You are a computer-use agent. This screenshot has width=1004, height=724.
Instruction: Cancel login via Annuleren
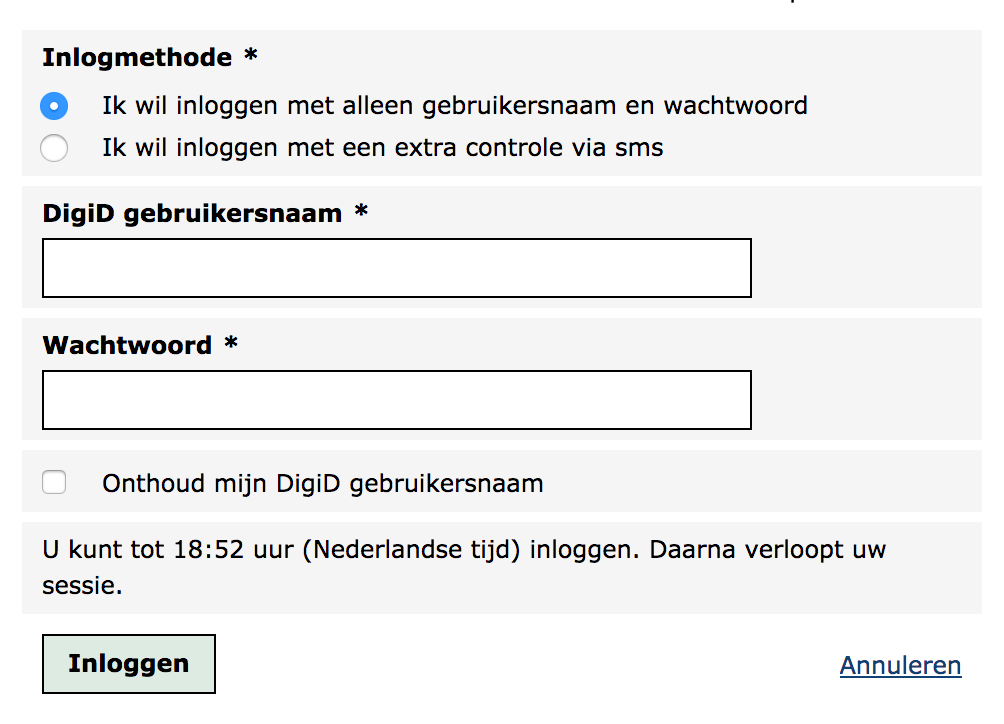[899, 664]
